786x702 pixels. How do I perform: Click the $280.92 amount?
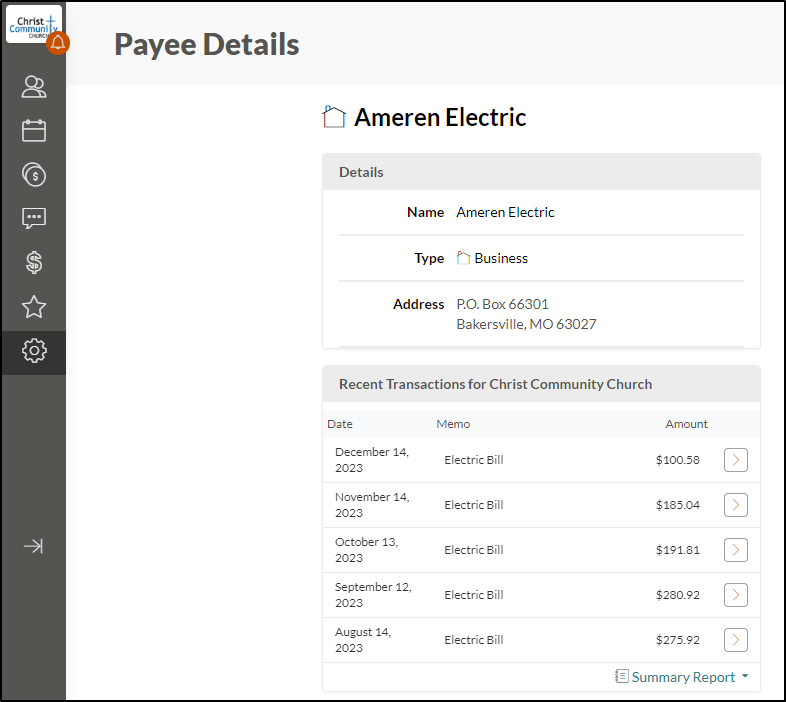tap(677, 595)
